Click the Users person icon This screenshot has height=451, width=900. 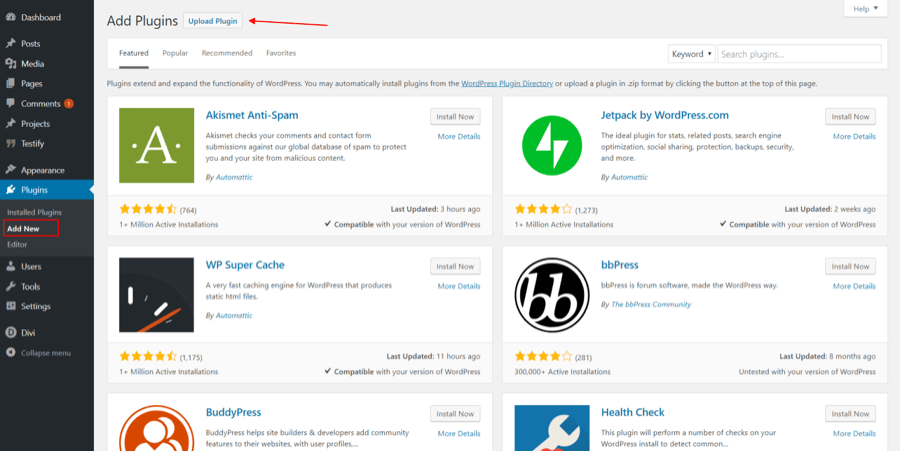pos(10,266)
